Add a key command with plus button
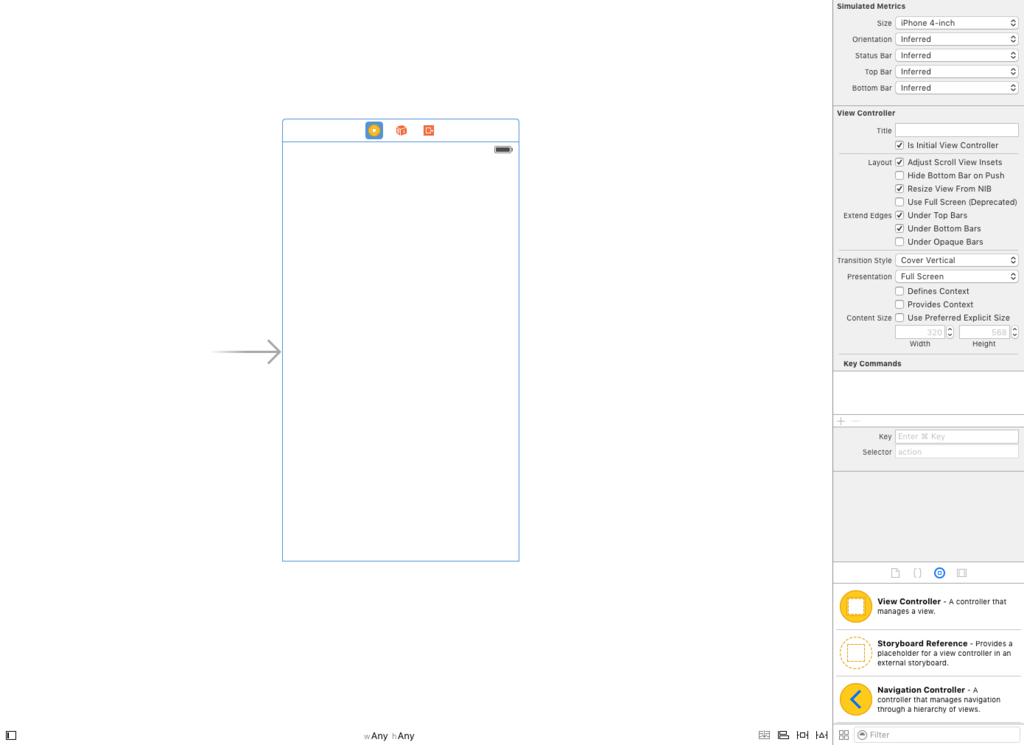 [841, 421]
